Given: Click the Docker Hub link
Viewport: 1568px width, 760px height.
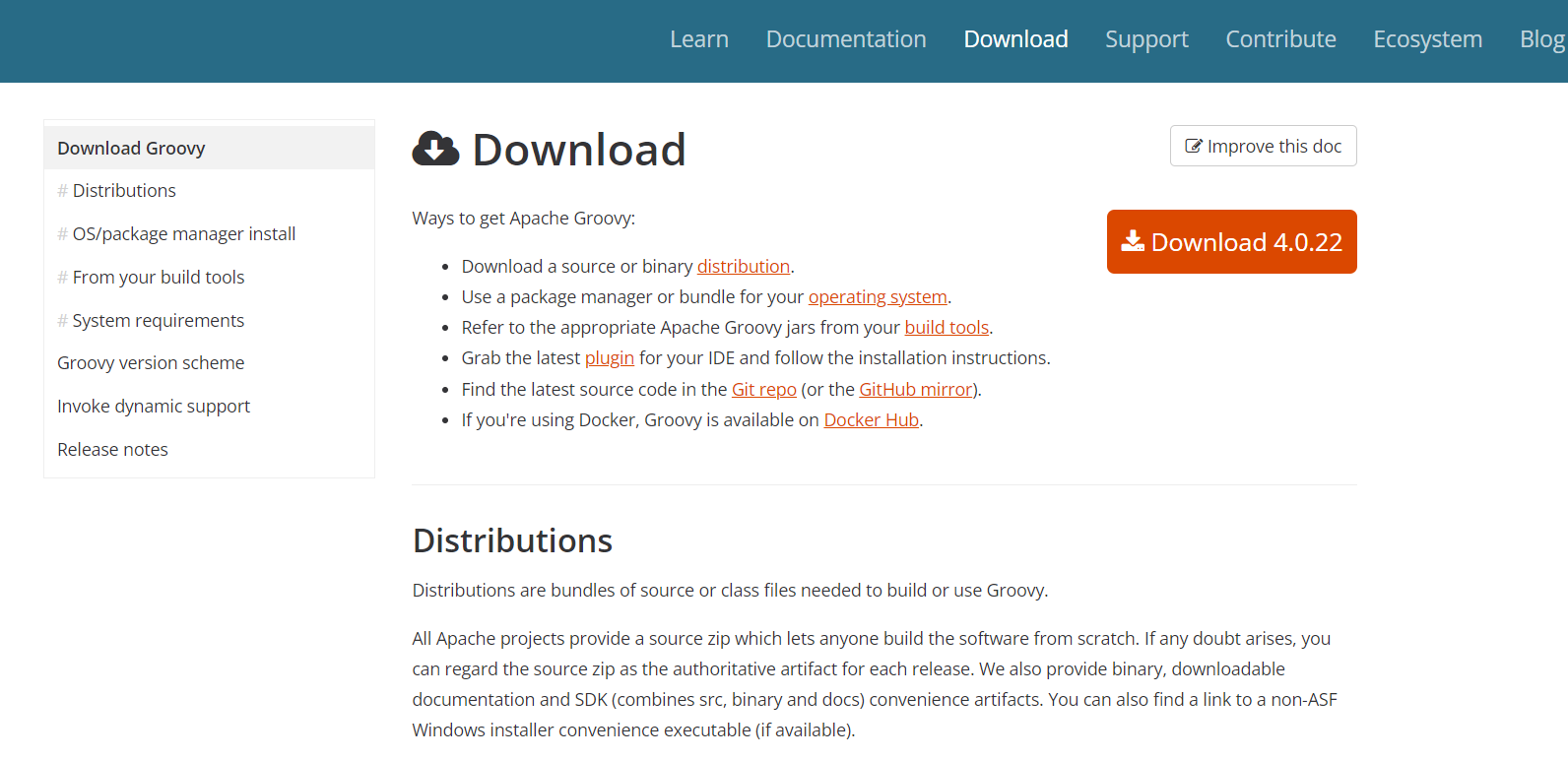Looking at the screenshot, I should [871, 420].
